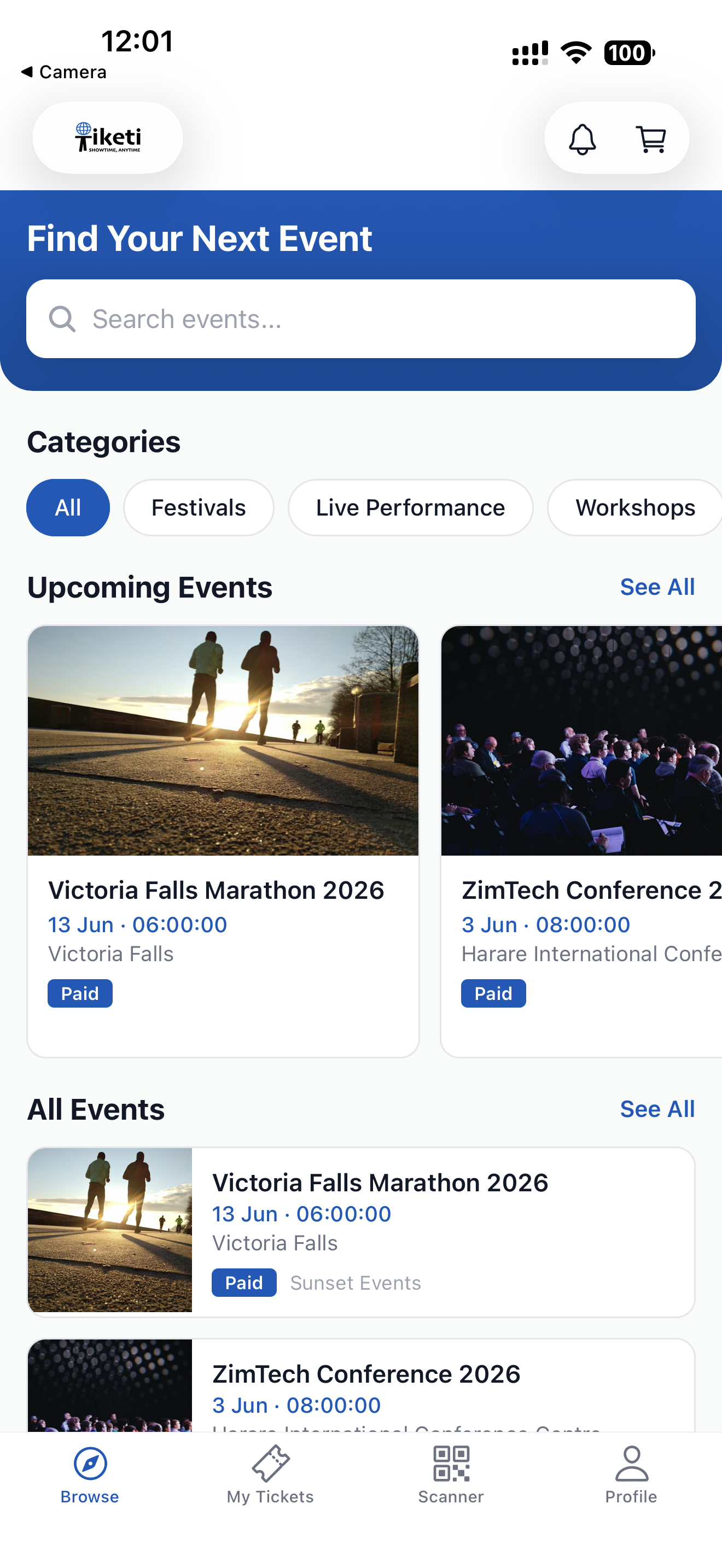Viewport: 722px width, 1568px height.
Task: Filter by Live Performance category
Action: (x=410, y=508)
